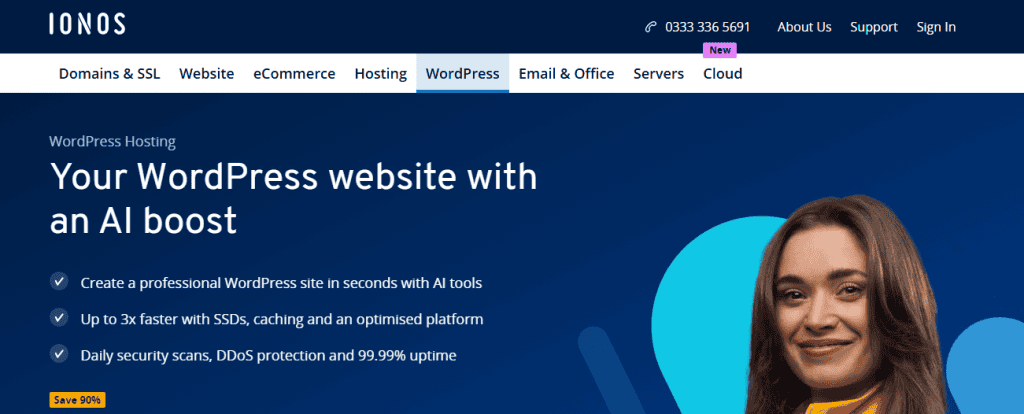Open the Domains & SSL menu
This screenshot has height=414, width=1024.
click(109, 74)
